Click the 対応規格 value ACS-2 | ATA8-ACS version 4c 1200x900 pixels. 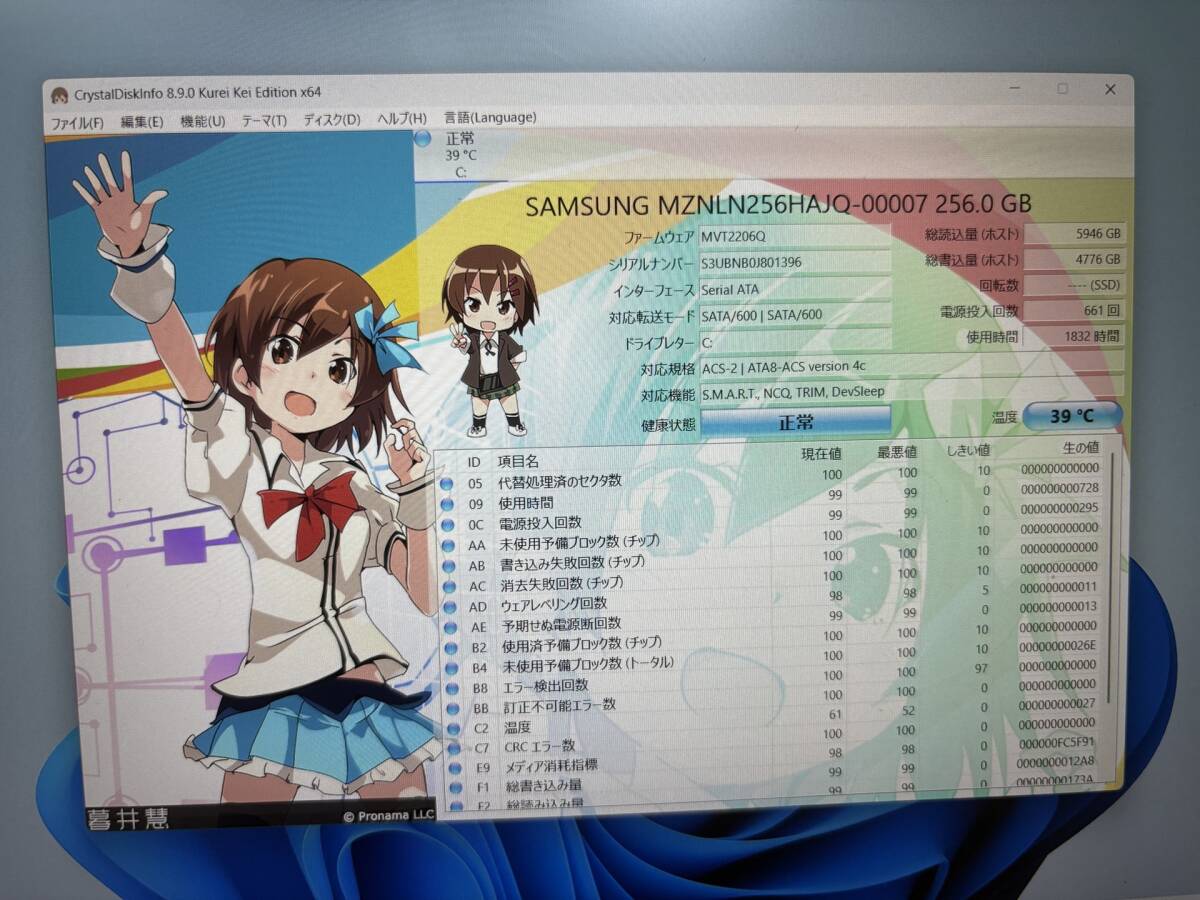pyautogui.click(x=911, y=367)
